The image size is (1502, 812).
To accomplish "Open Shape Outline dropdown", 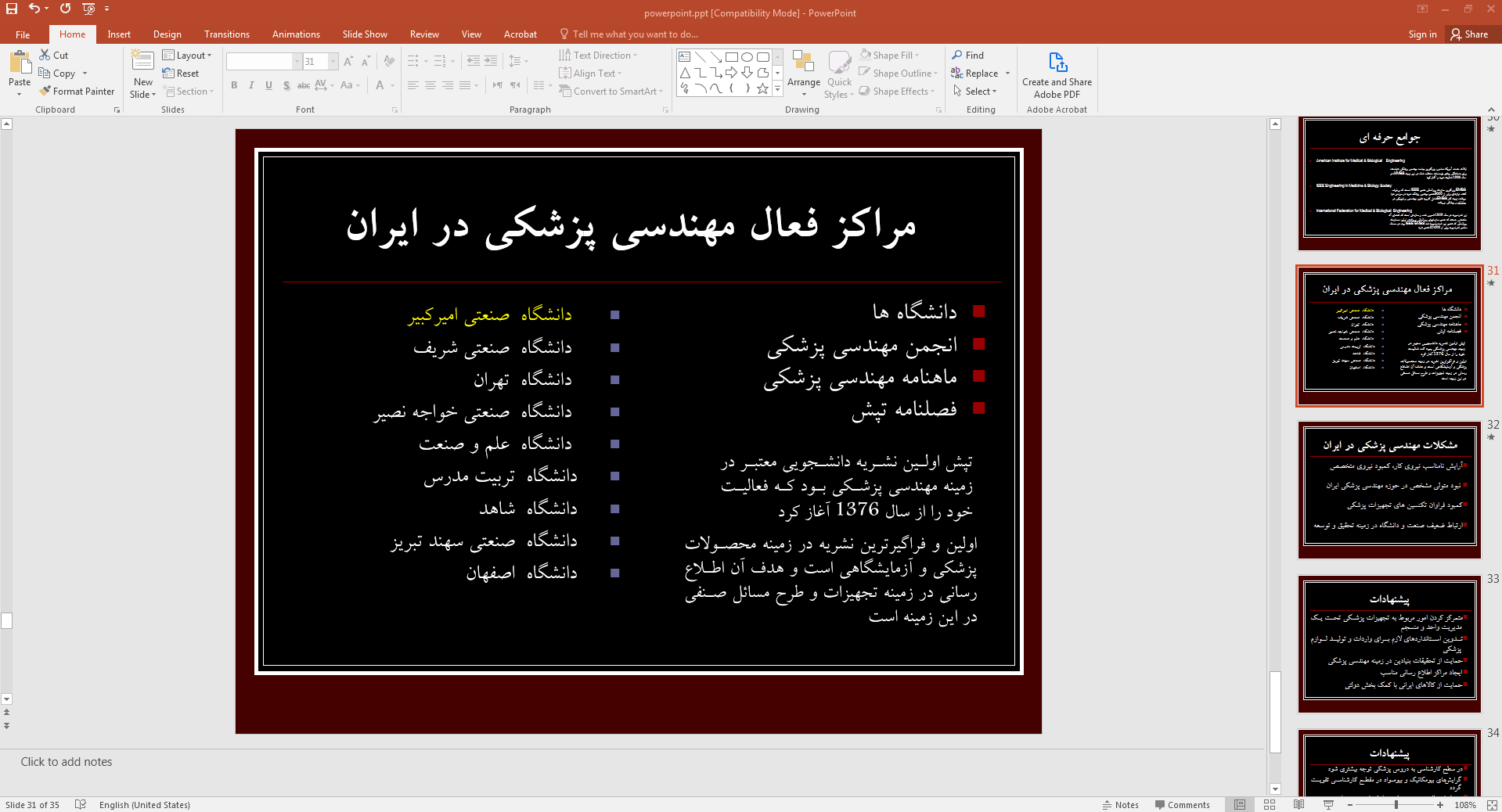I will 898,74.
